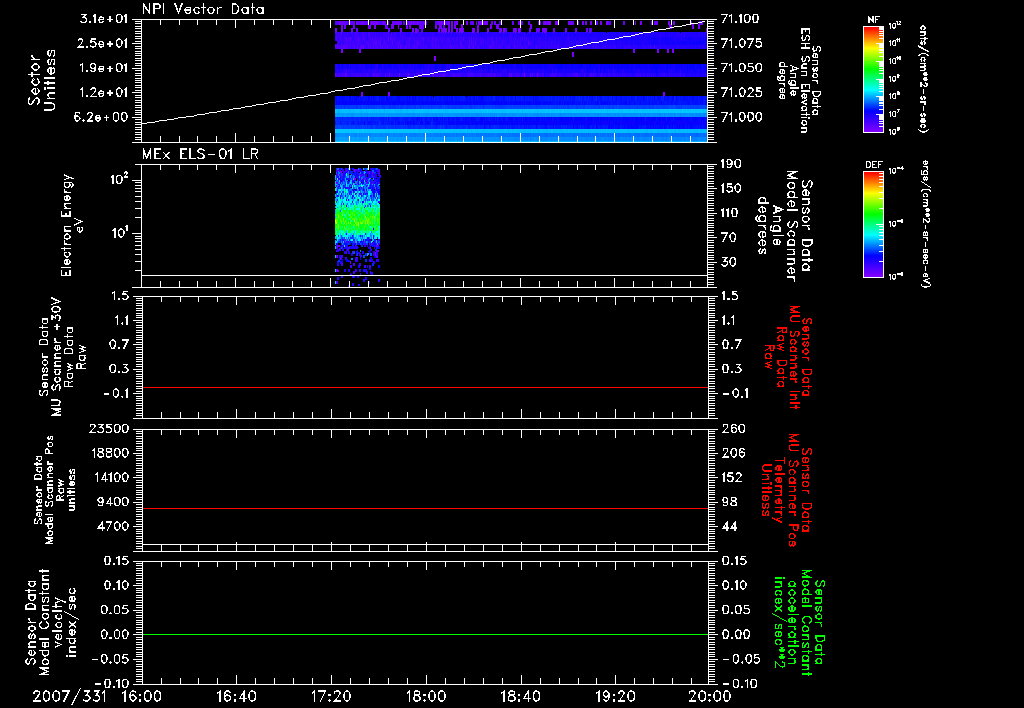Viewport: 1024px width, 708px height.
Task: Click the DEF color bar legend
Action: 874,224
